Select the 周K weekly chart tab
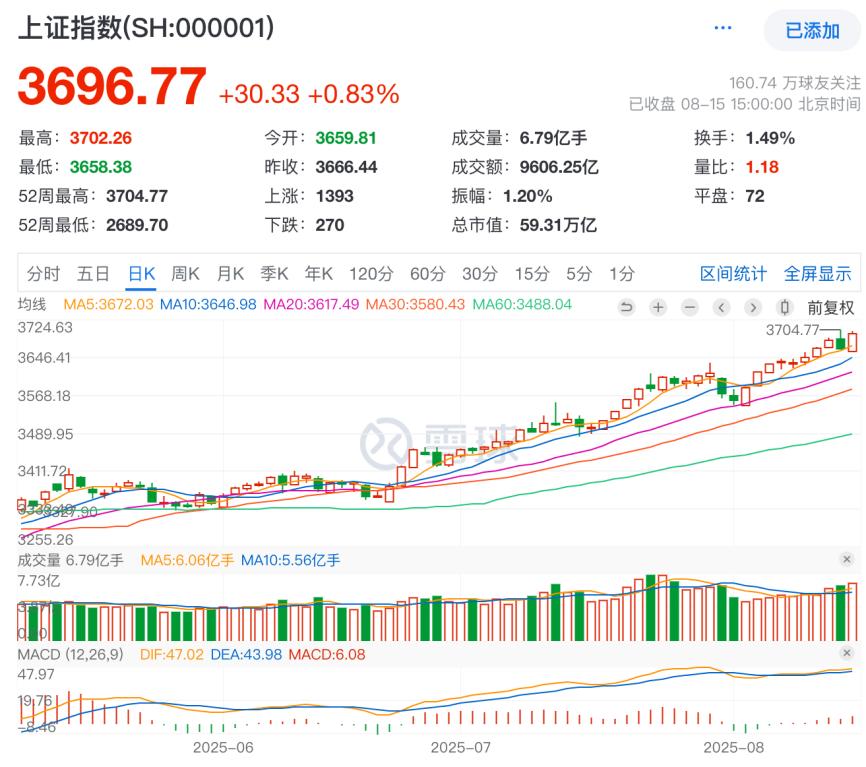 point(186,273)
